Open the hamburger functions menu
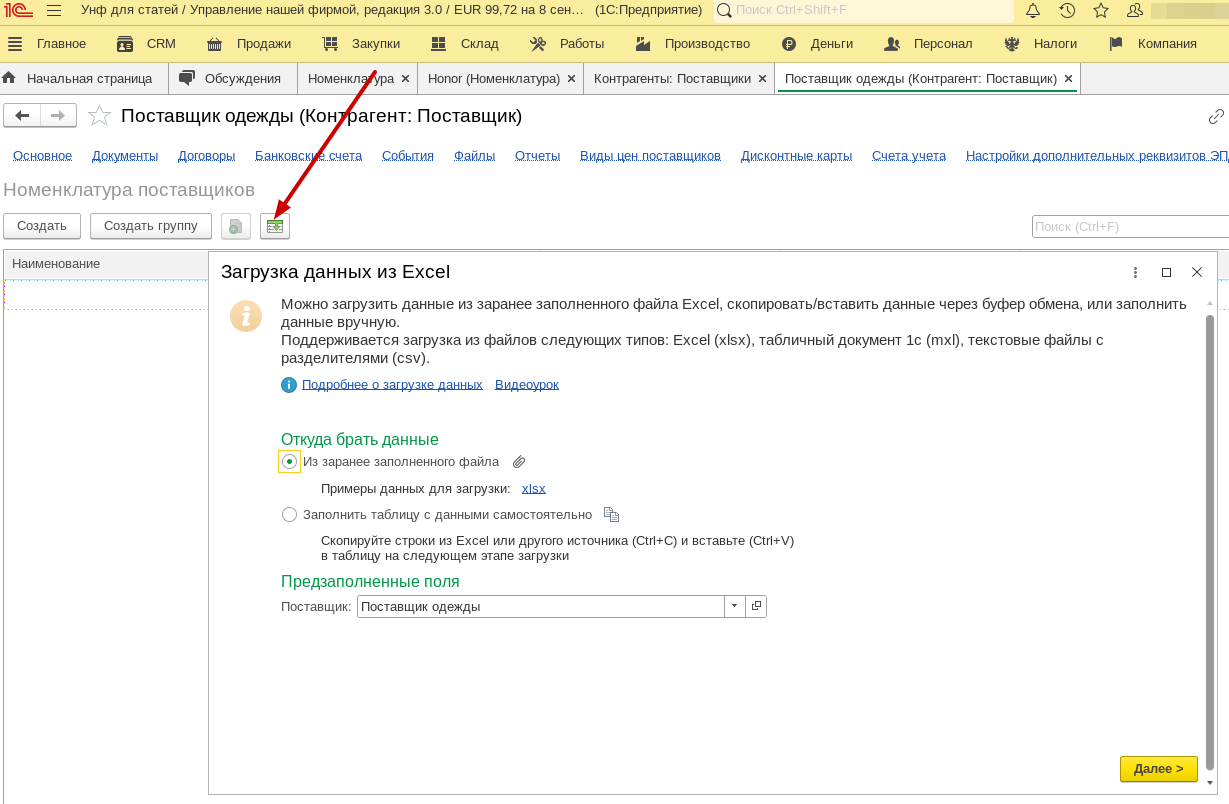Screen dimensions: 1229x804 (x=54, y=10)
